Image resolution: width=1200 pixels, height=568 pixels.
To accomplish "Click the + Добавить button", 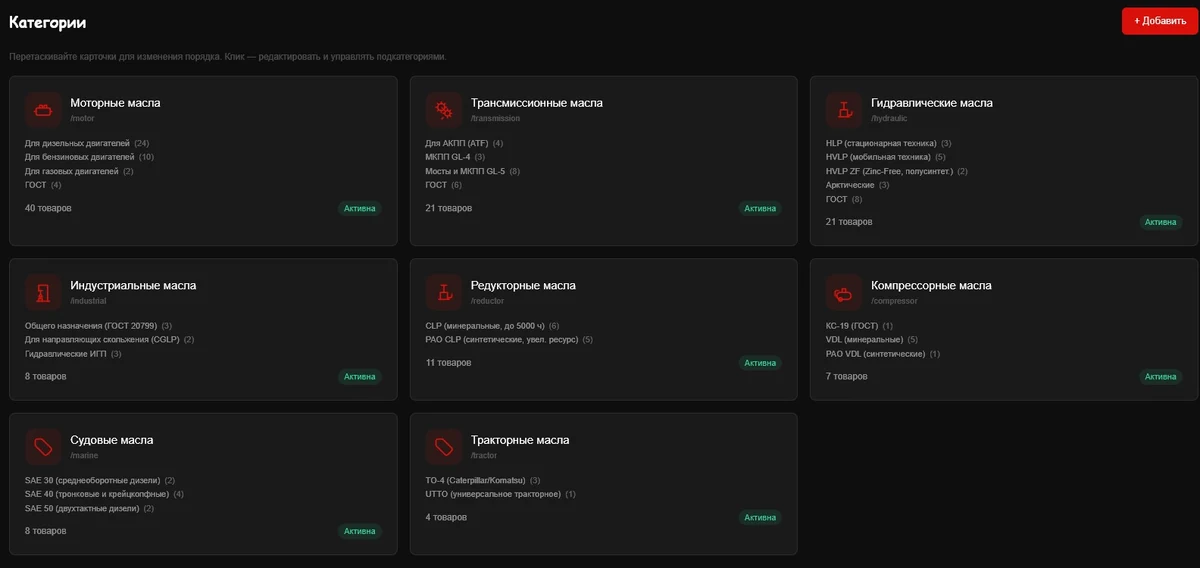I will (x=1159, y=21).
